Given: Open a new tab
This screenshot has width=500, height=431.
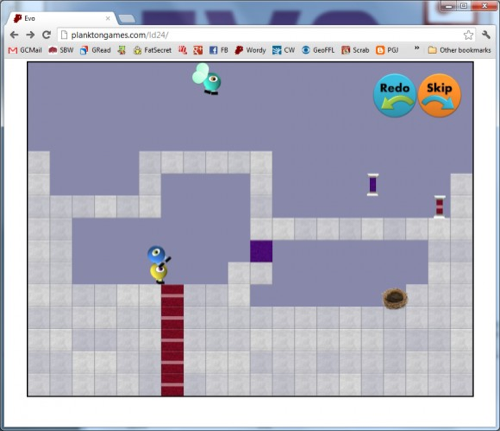Looking at the screenshot, I should 127,19.
